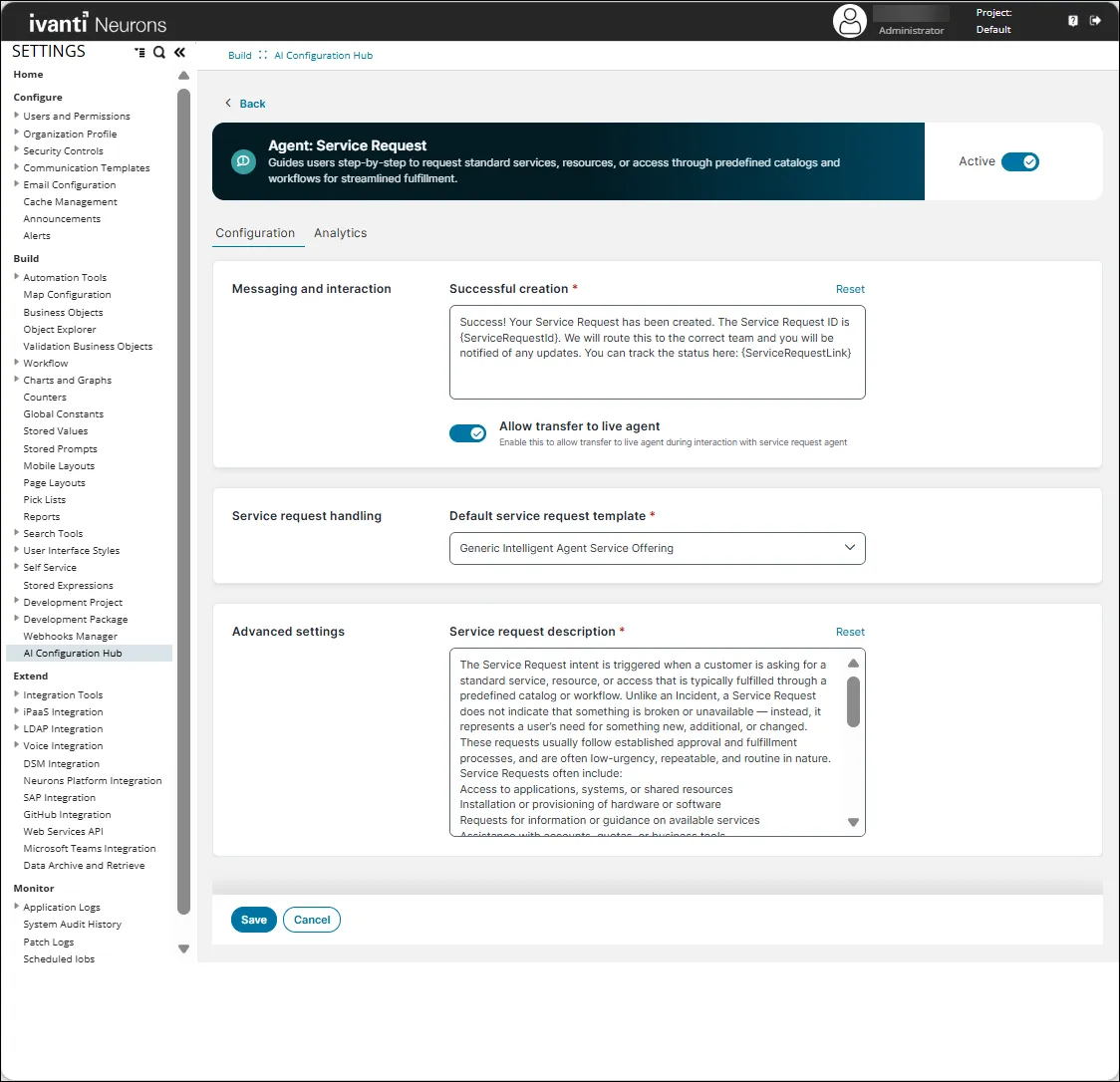This screenshot has width=1120, height=1082.
Task: Expand LDAP Integration tree node
Action: pos(16,727)
